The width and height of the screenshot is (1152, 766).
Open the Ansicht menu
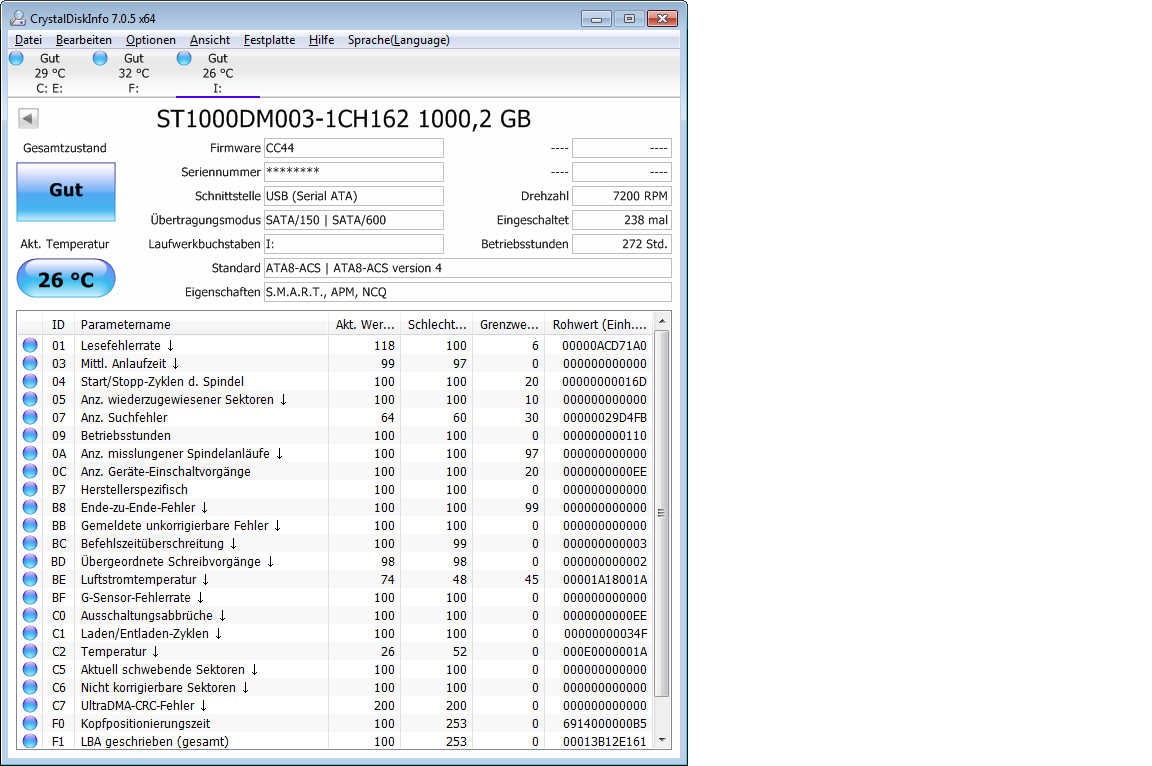[x=209, y=40]
